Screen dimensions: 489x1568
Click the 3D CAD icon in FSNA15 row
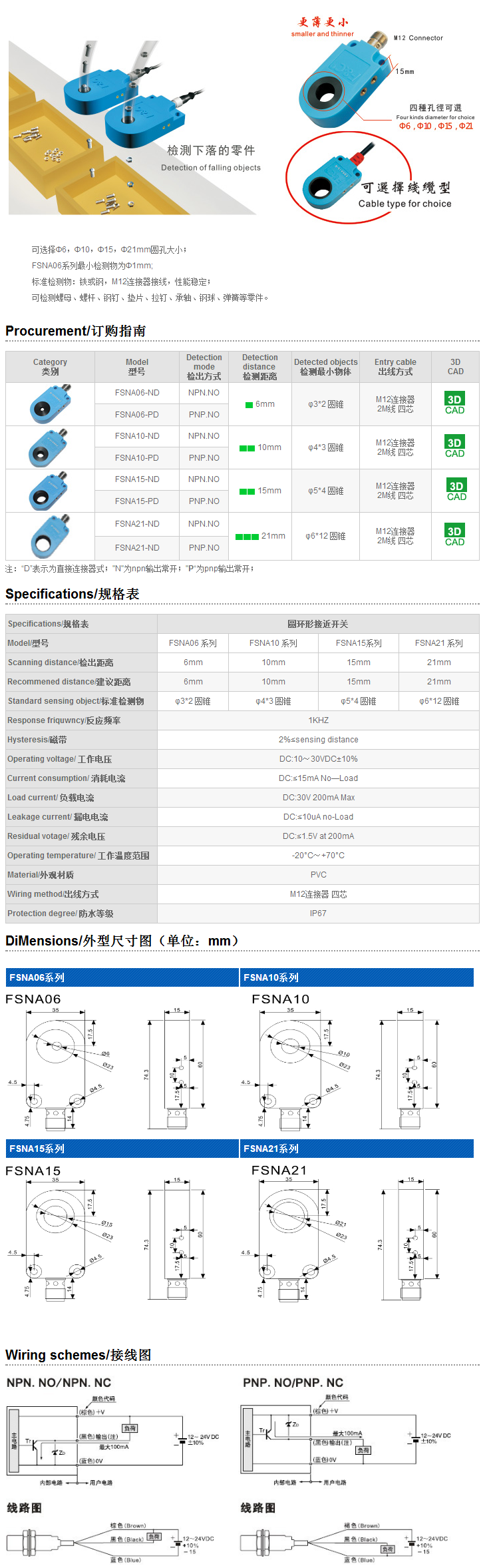tap(456, 490)
